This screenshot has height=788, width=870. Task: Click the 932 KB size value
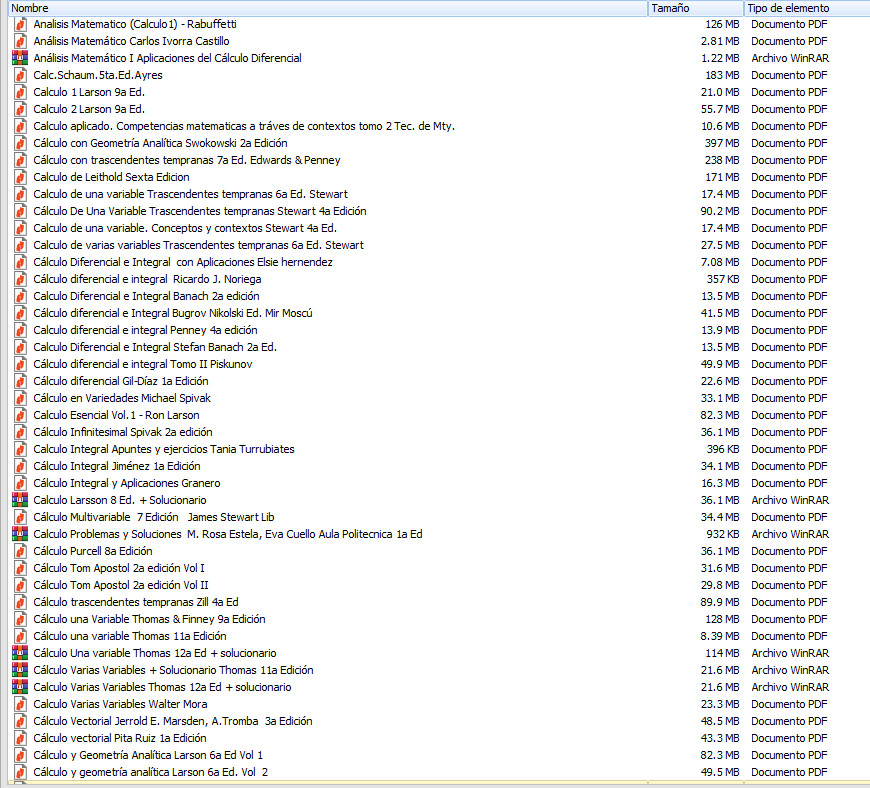tap(723, 534)
